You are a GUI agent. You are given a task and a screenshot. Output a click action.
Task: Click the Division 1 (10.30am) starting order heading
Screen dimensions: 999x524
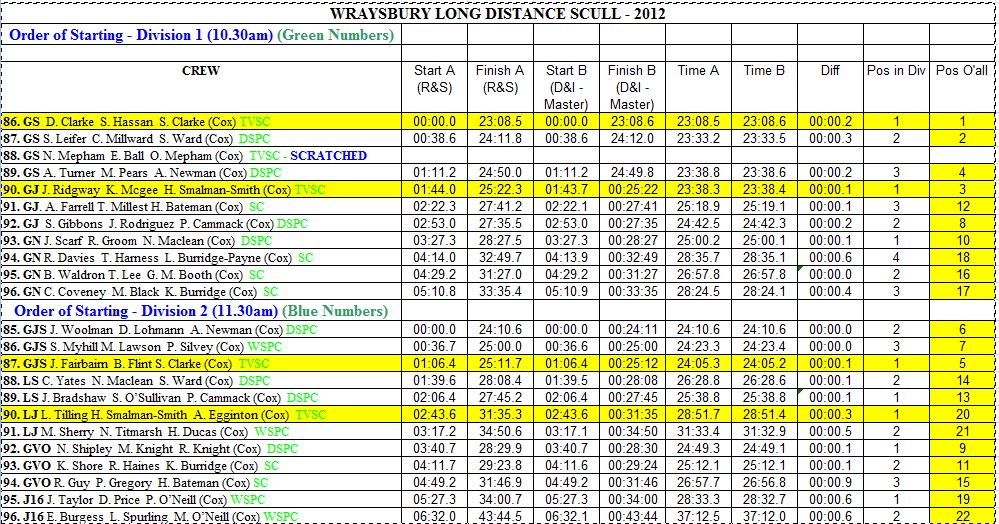[198, 36]
